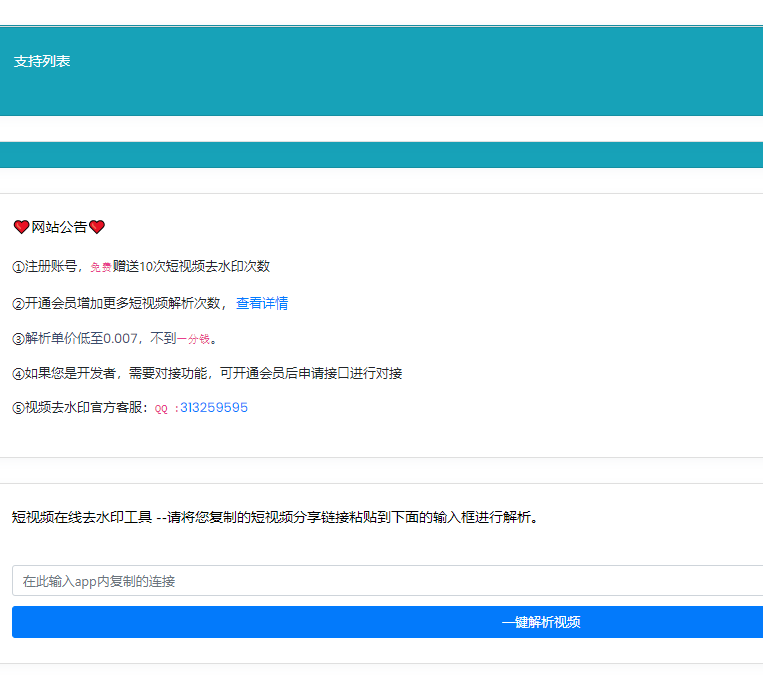Screen dimensions: 763x696
Task: Click the 支持列表 header text
Action: point(42,62)
